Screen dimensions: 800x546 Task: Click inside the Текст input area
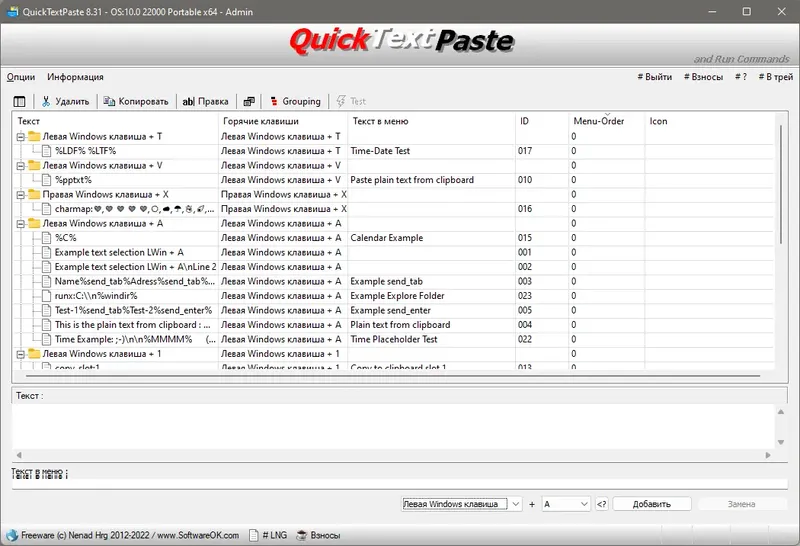[x=393, y=426]
